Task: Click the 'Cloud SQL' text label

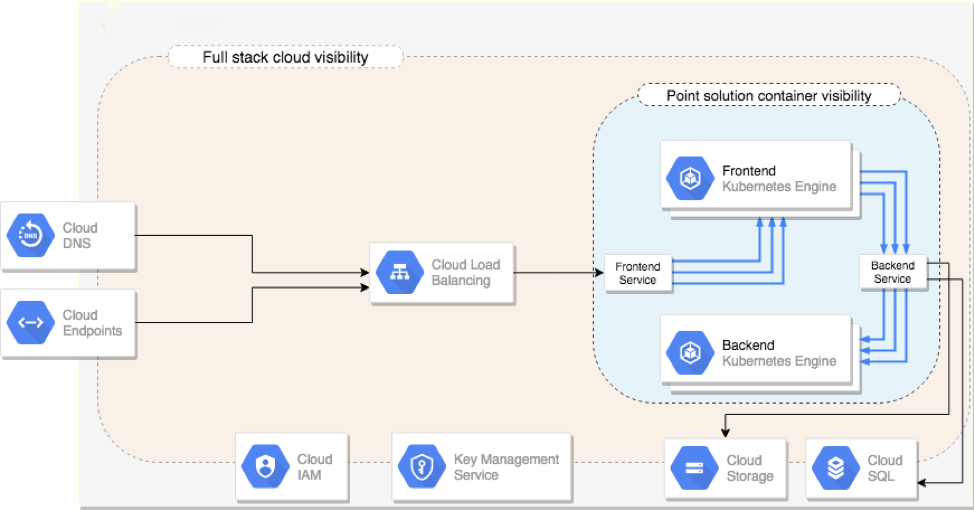Action: pos(885,468)
